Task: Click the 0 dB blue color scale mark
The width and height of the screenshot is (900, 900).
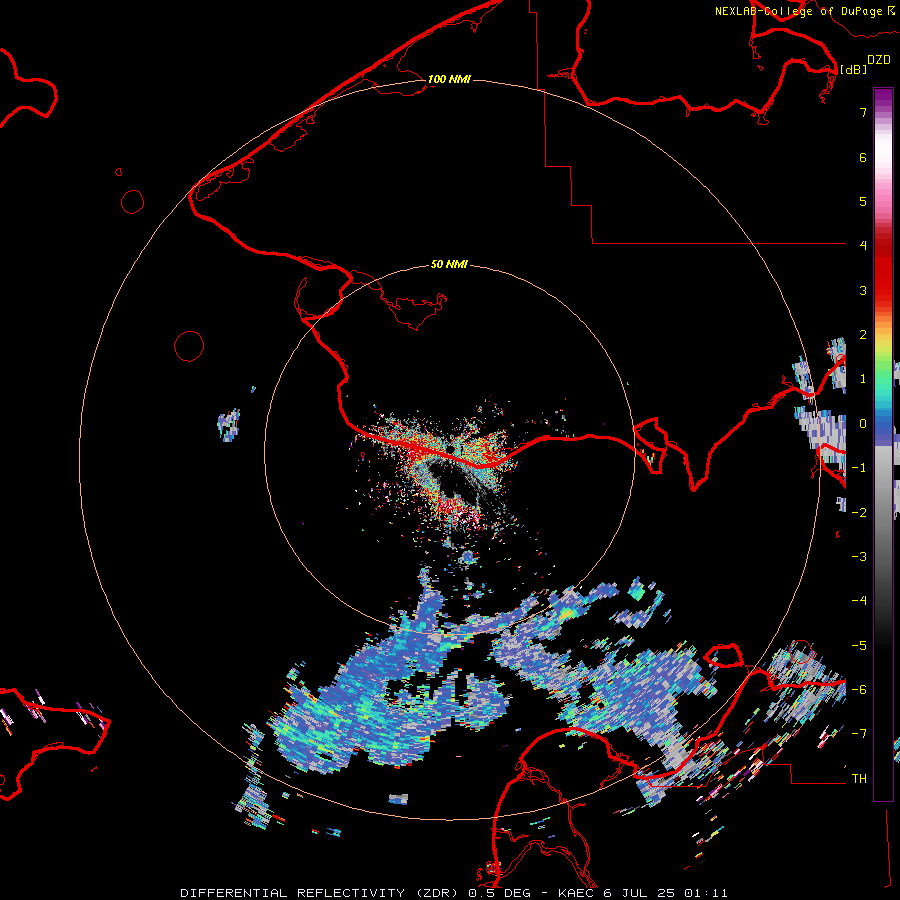Action: coord(863,424)
